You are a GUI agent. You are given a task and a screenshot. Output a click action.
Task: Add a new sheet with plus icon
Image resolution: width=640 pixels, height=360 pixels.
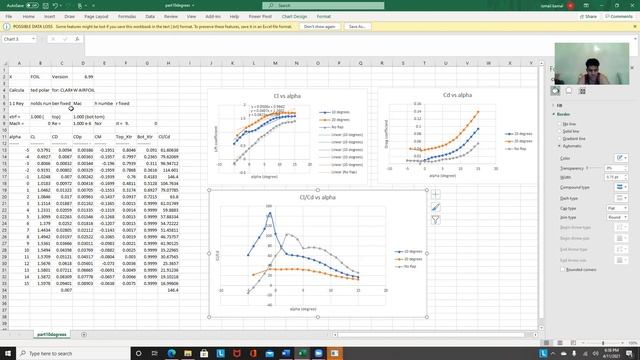pyautogui.click(x=84, y=334)
